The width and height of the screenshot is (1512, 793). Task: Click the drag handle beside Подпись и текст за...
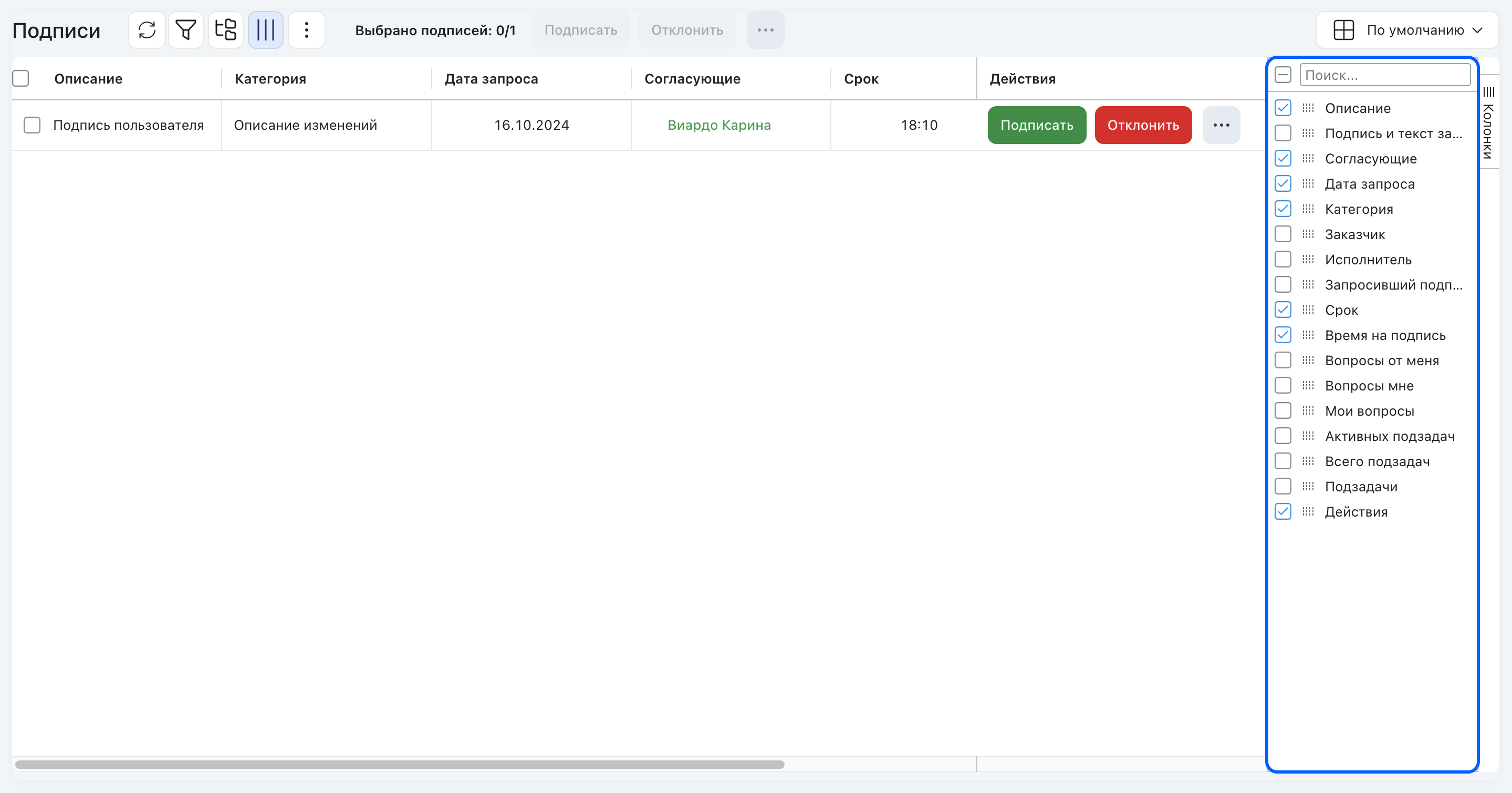pos(1308,133)
